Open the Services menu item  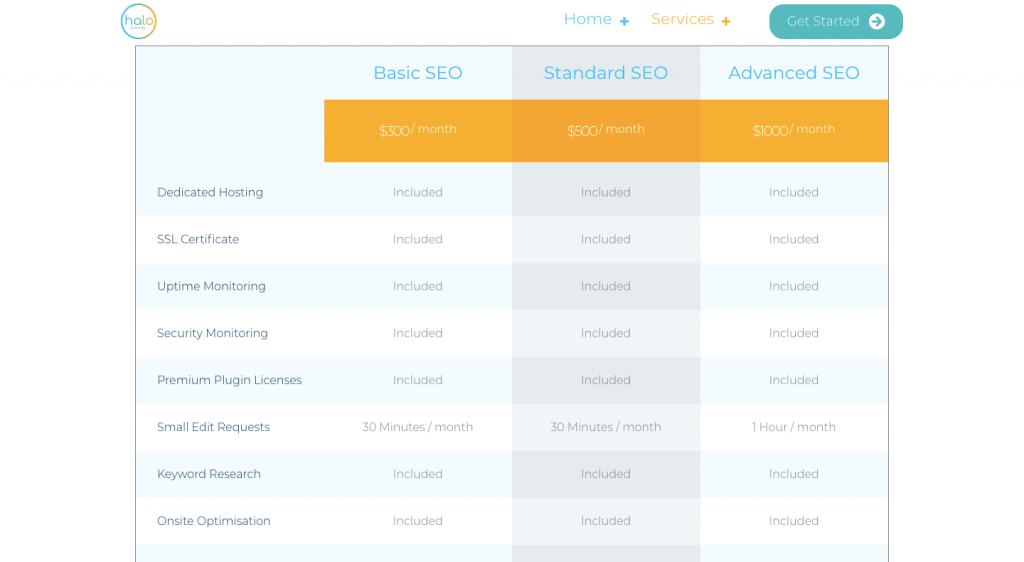(x=682, y=20)
